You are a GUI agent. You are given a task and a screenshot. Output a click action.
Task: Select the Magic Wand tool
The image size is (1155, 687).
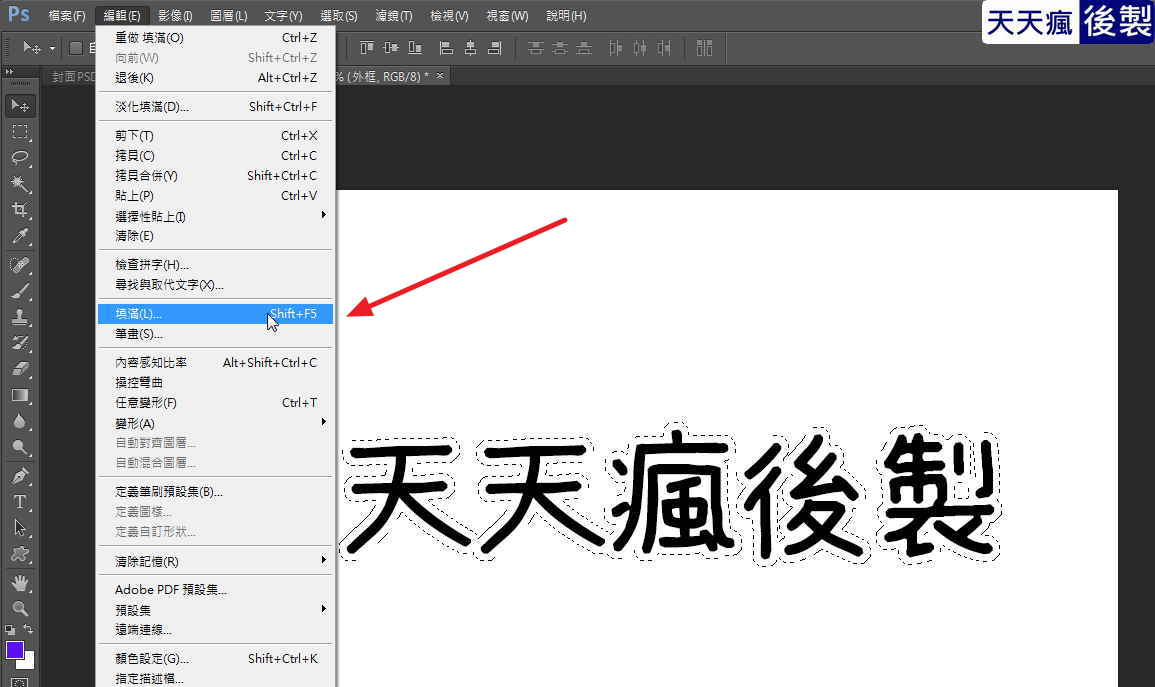click(x=20, y=184)
